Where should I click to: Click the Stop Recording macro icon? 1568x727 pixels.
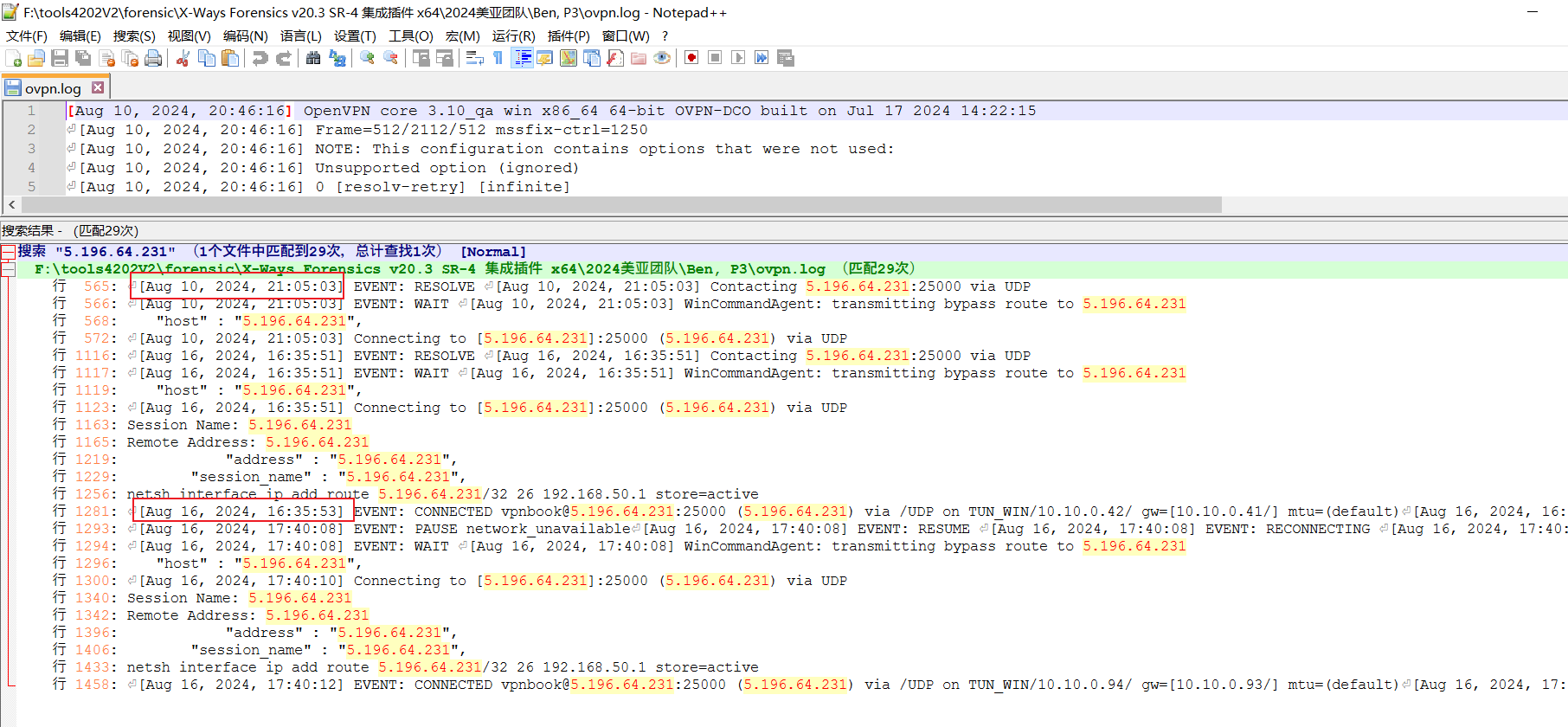pos(715,58)
